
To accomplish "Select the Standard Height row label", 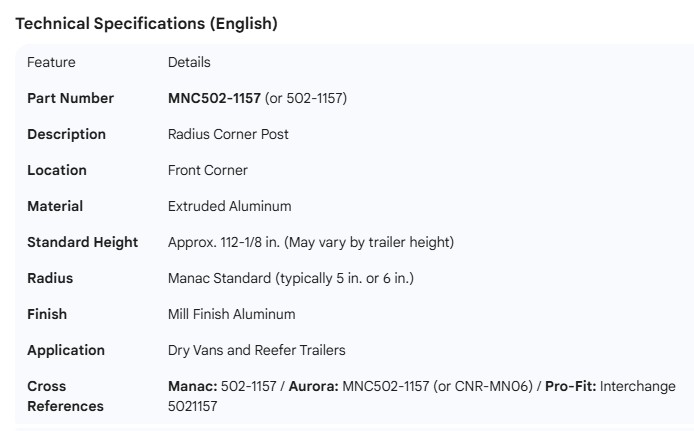I will point(83,242).
